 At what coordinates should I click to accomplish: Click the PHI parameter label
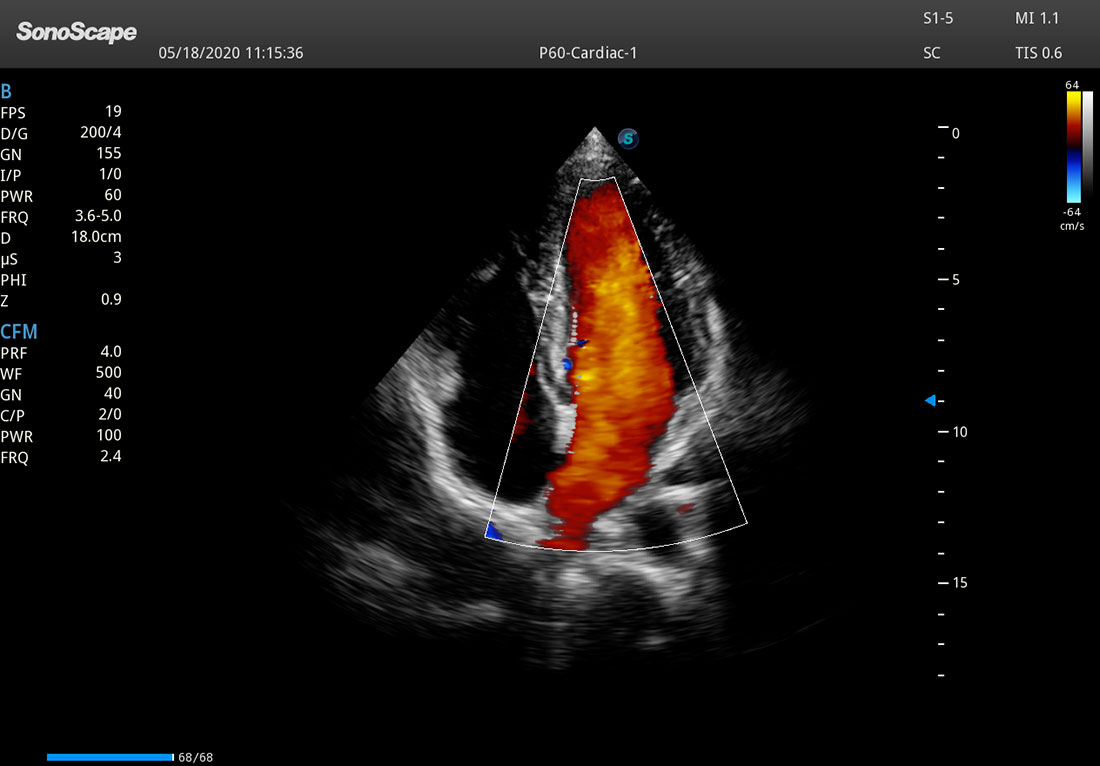pyautogui.click(x=14, y=280)
